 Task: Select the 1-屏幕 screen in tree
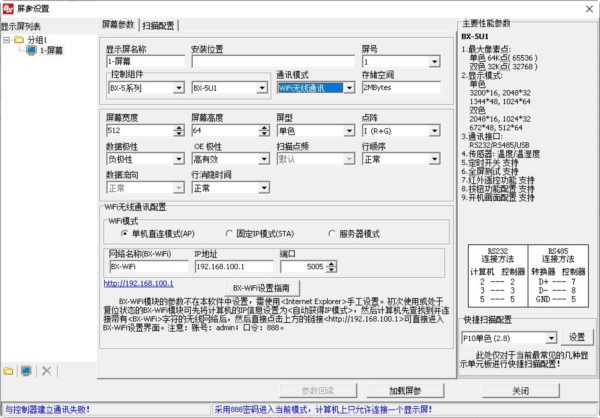tap(53, 50)
